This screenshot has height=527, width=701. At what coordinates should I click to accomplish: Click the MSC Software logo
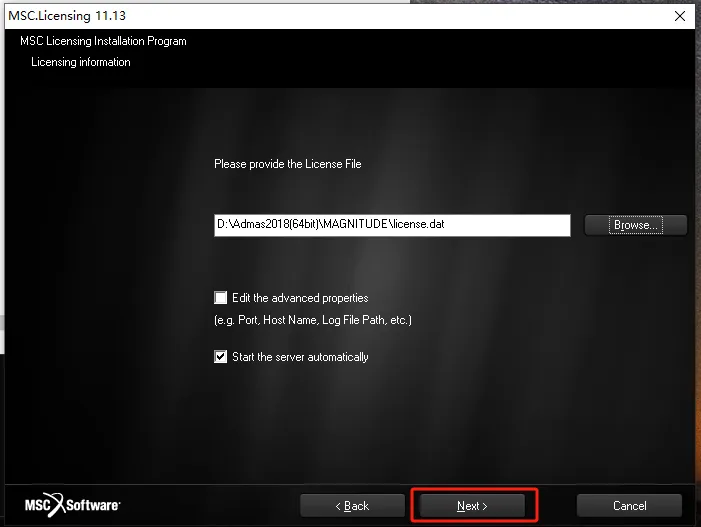[72, 505]
